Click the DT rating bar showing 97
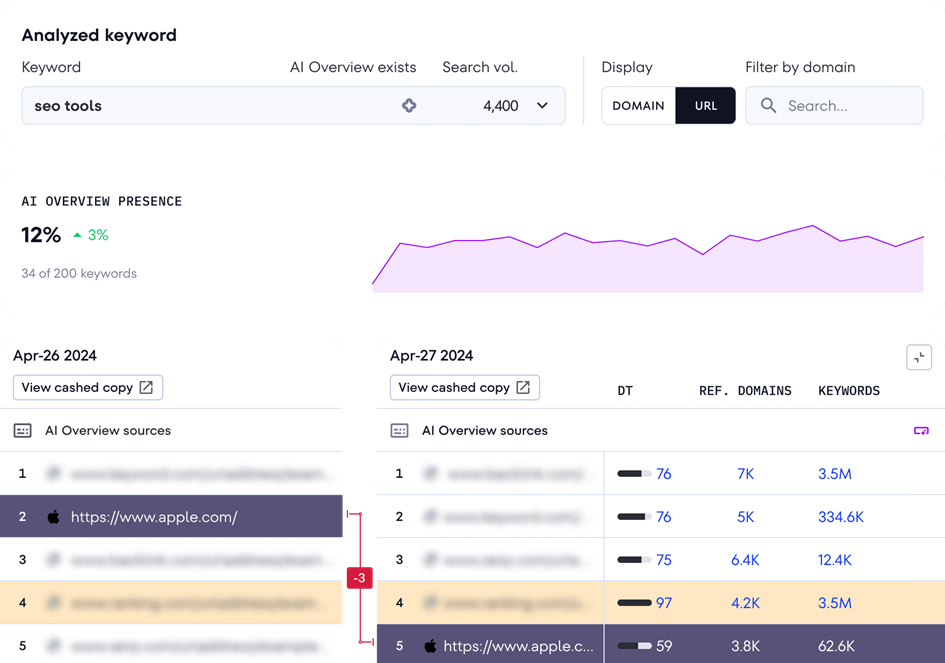 pyautogui.click(x=634, y=603)
